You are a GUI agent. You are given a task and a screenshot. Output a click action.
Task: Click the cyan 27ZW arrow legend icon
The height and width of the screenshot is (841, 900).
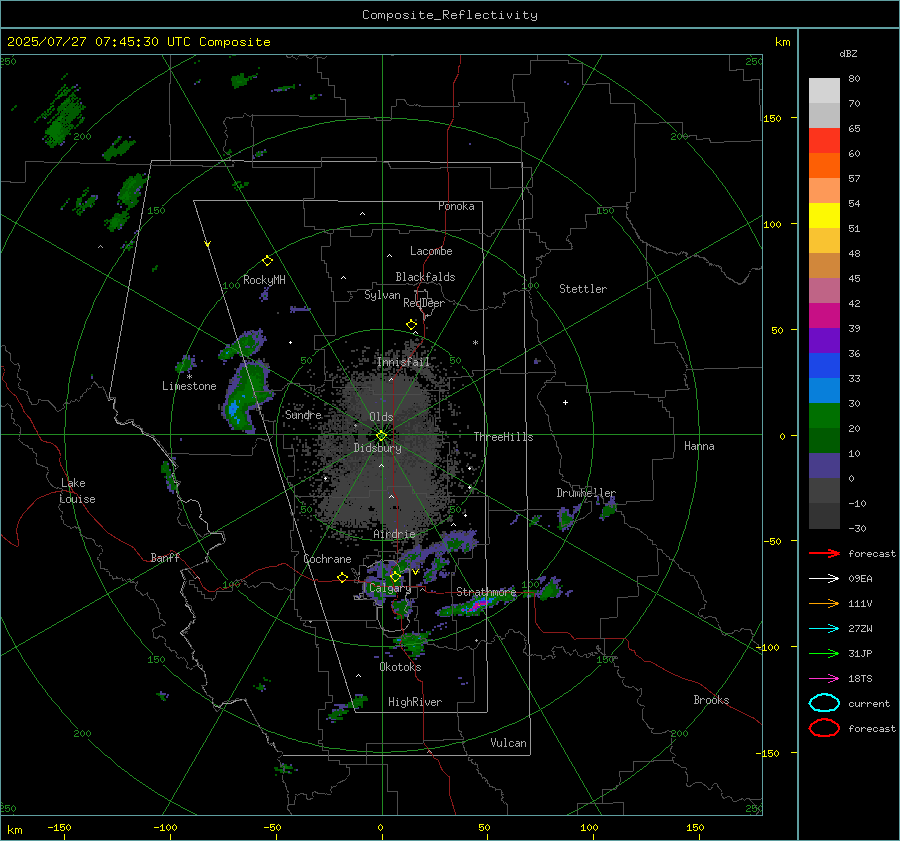(824, 629)
